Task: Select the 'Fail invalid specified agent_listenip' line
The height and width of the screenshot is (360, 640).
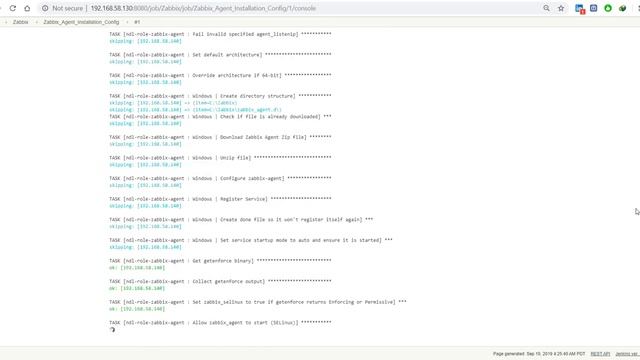Action: point(220,34)
